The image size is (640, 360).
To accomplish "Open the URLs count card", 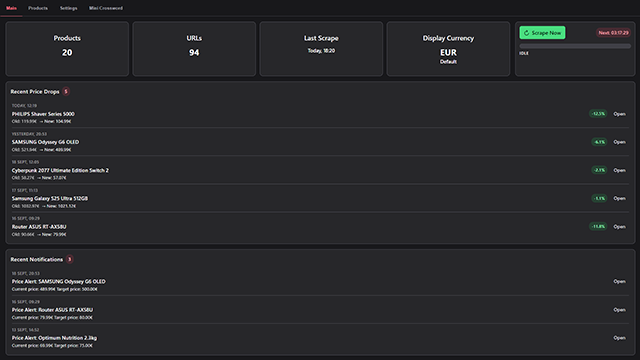I will coord(194,49).
